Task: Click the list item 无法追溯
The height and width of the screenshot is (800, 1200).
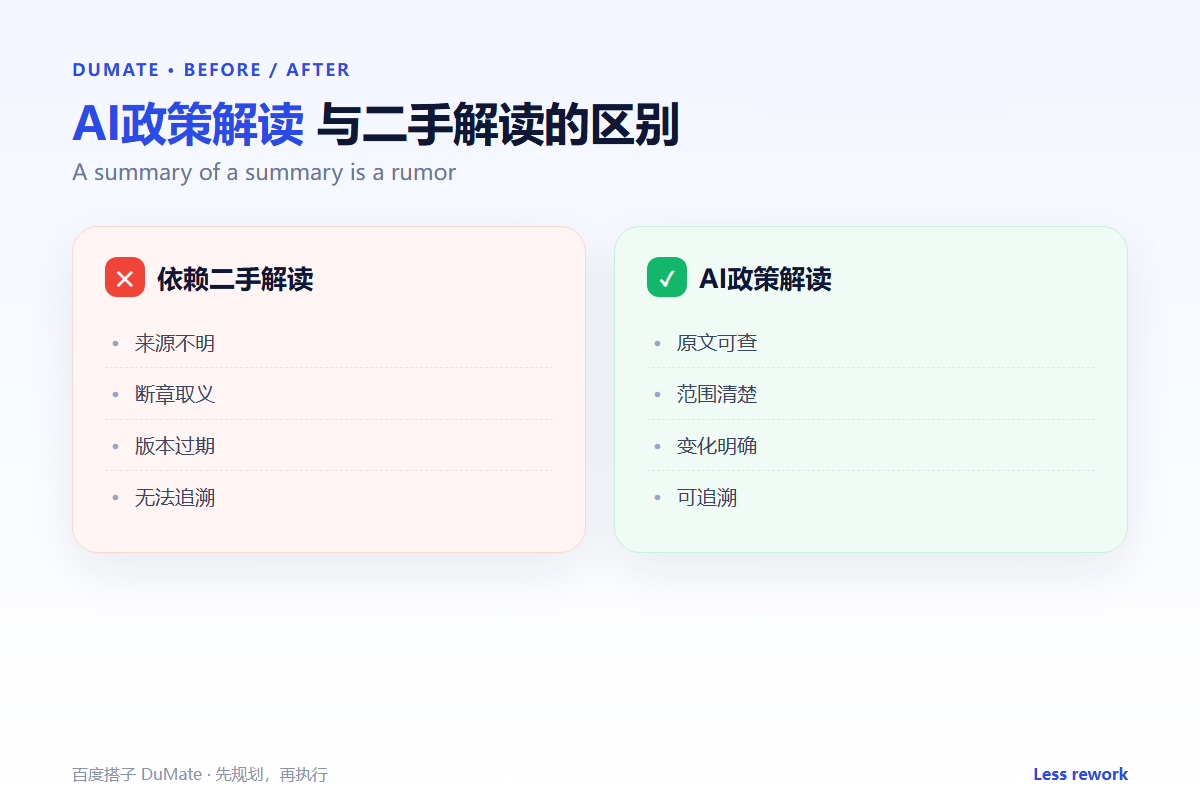Action: point(329,497)
